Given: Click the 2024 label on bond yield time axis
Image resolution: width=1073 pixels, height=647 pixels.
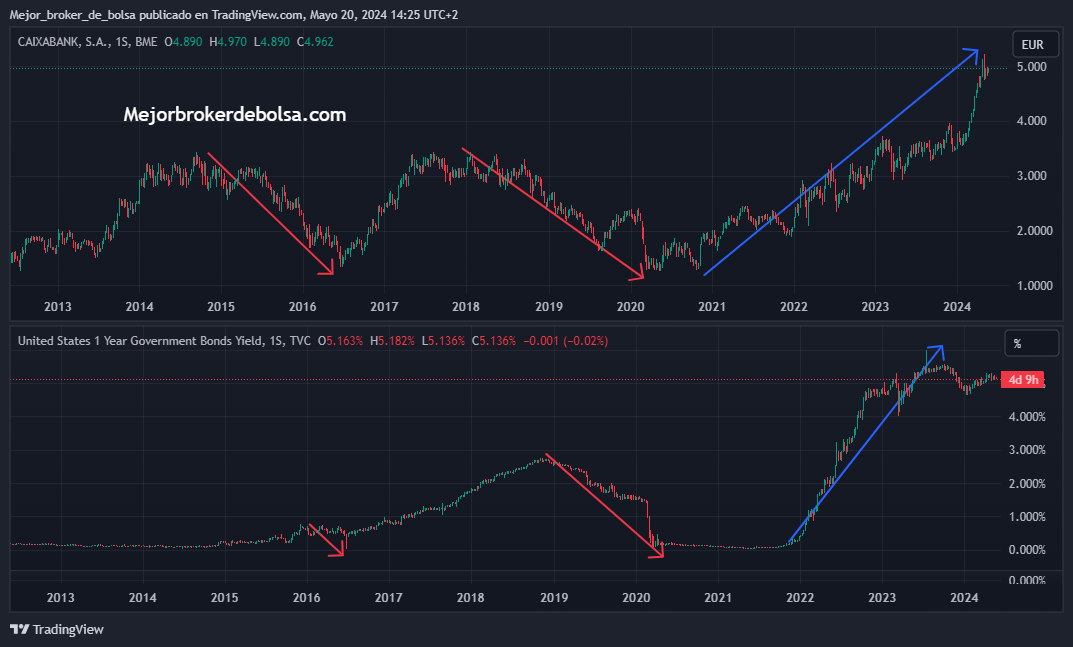Looking at the screenshot, I should (964, 598).
